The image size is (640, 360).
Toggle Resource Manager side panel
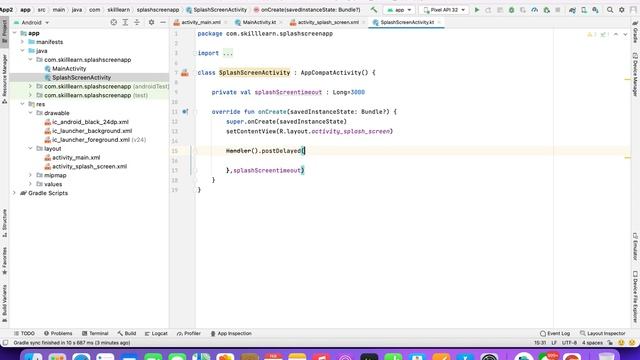click(4, 78)
